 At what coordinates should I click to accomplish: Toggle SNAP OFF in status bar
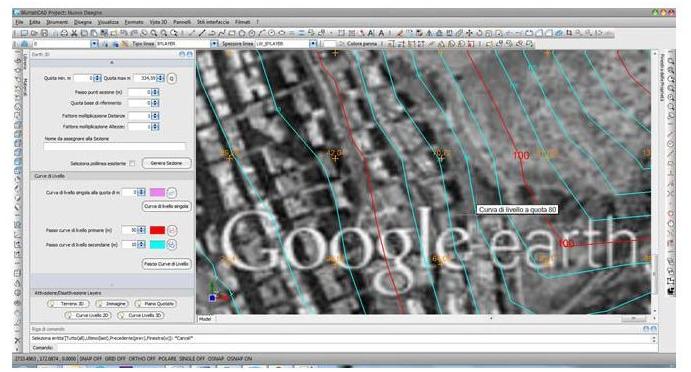90,359
